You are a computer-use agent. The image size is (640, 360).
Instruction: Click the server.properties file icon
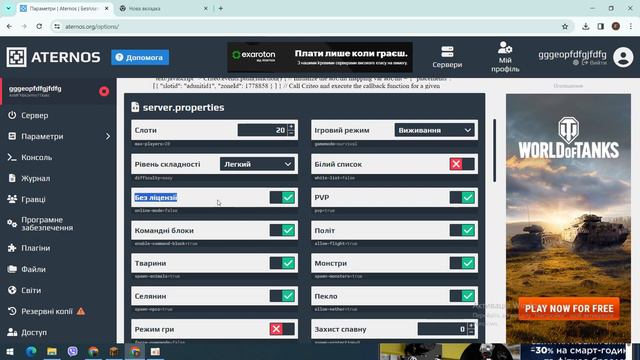(135, 107)
